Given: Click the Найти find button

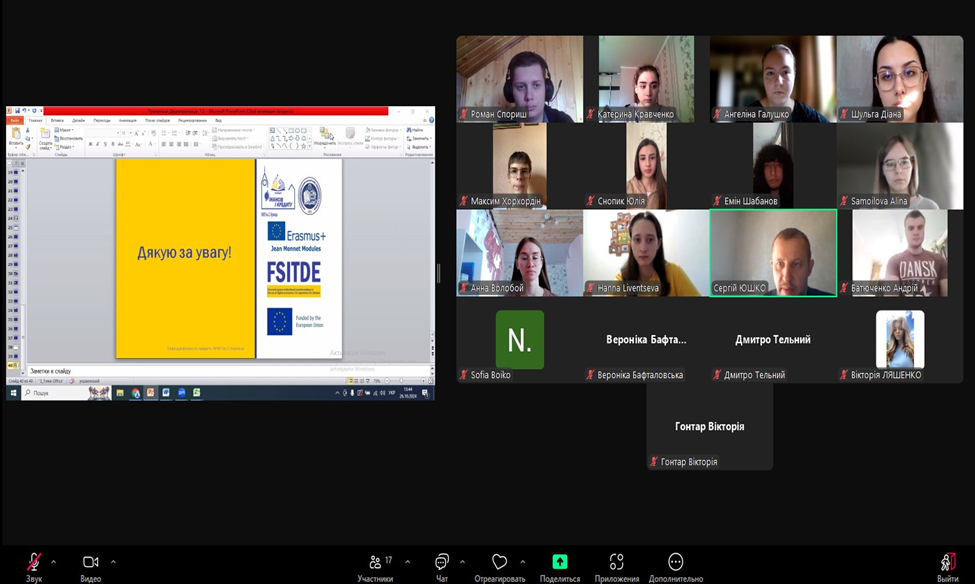Looking at the screenshot, I should [x=415, y=130].
